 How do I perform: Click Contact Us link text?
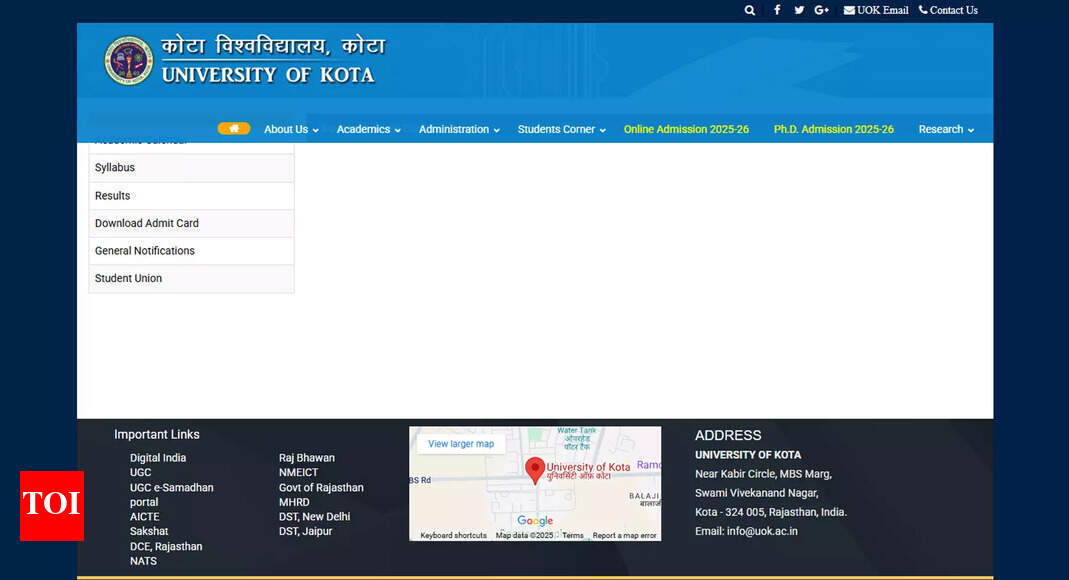[954, 10]
